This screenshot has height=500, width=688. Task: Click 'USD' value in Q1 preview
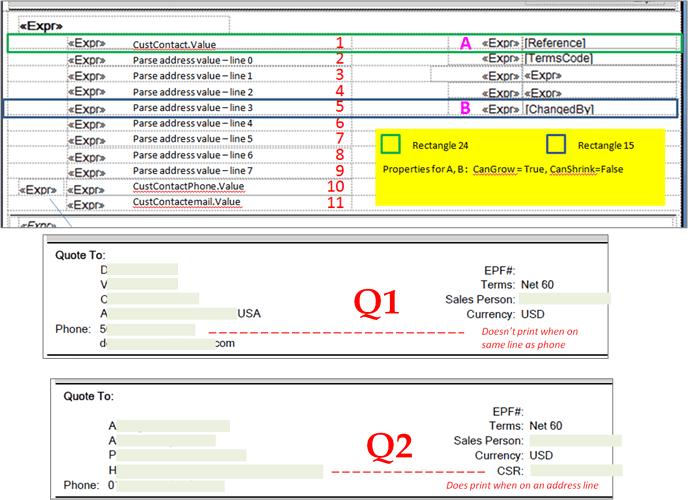[x=532, y=314]
